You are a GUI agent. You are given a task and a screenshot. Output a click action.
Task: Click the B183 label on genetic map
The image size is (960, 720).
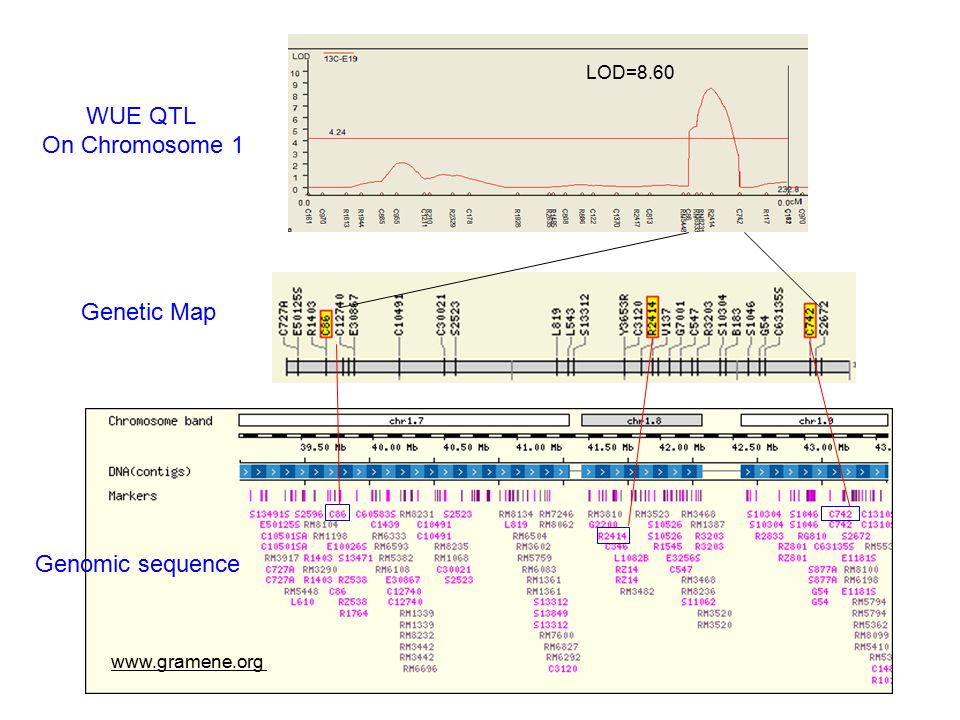pos(737,322)
